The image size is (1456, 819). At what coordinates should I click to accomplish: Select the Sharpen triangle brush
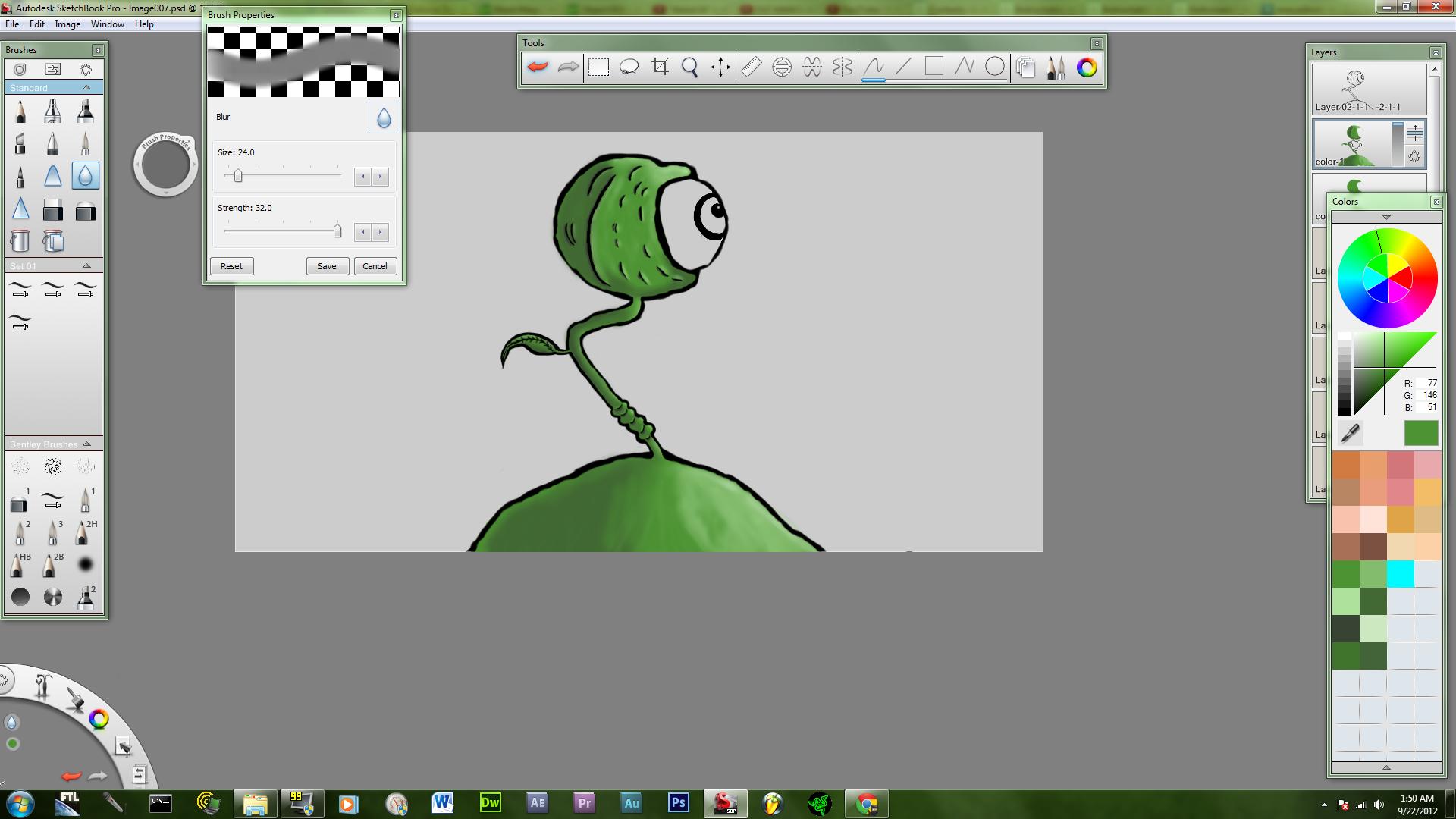click(x=20, y=209)
